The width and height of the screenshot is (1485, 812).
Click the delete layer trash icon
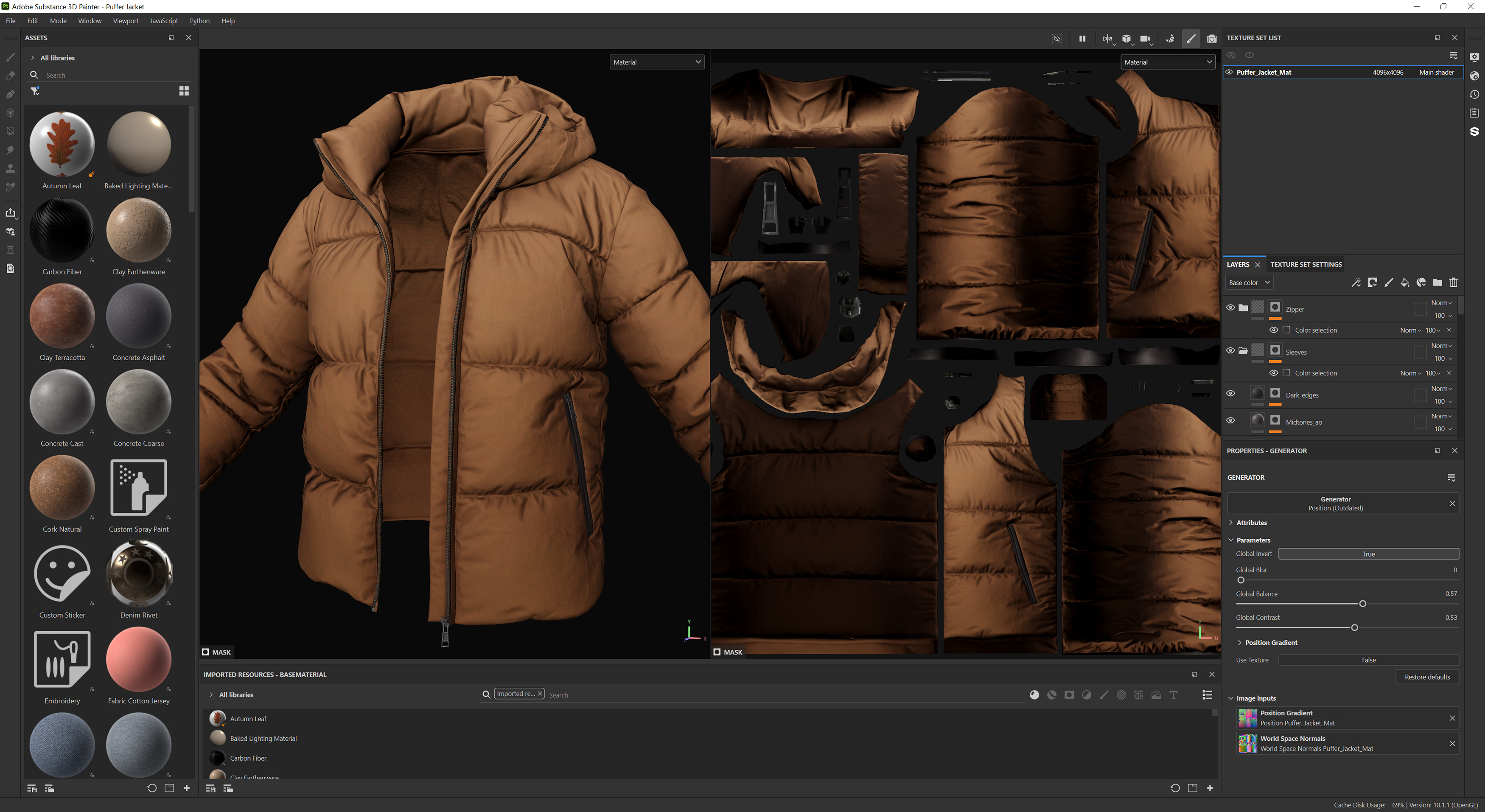tap(1453, 283)
